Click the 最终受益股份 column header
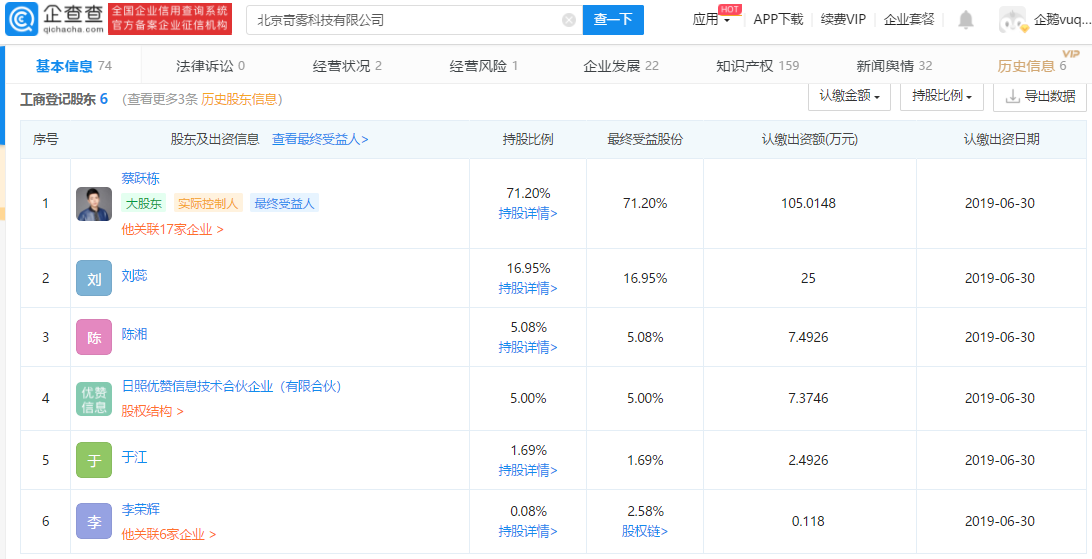This screenshot has height=559, width=1092. point(645,139)
